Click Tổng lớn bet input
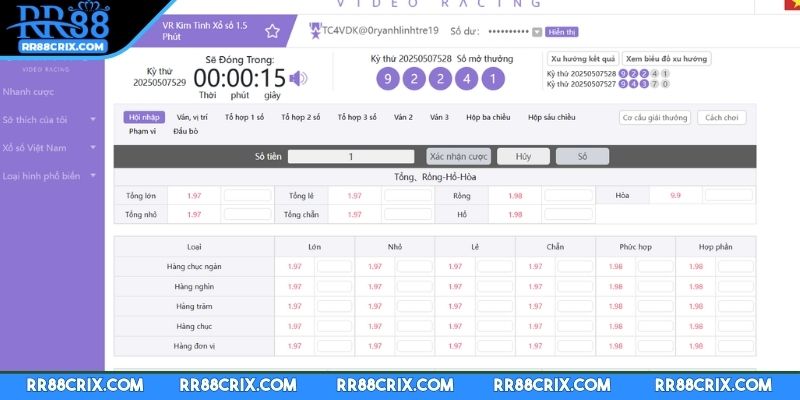 coord(247,195)
